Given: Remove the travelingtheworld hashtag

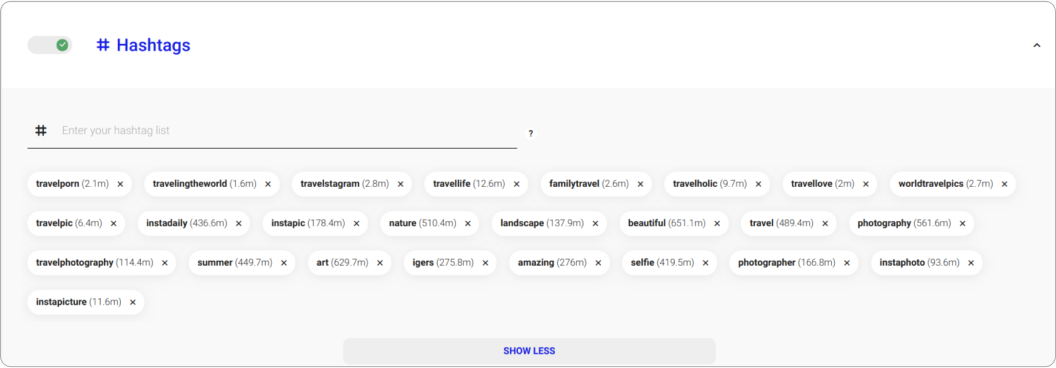Looking at the screenshot, I should point(267,184).
